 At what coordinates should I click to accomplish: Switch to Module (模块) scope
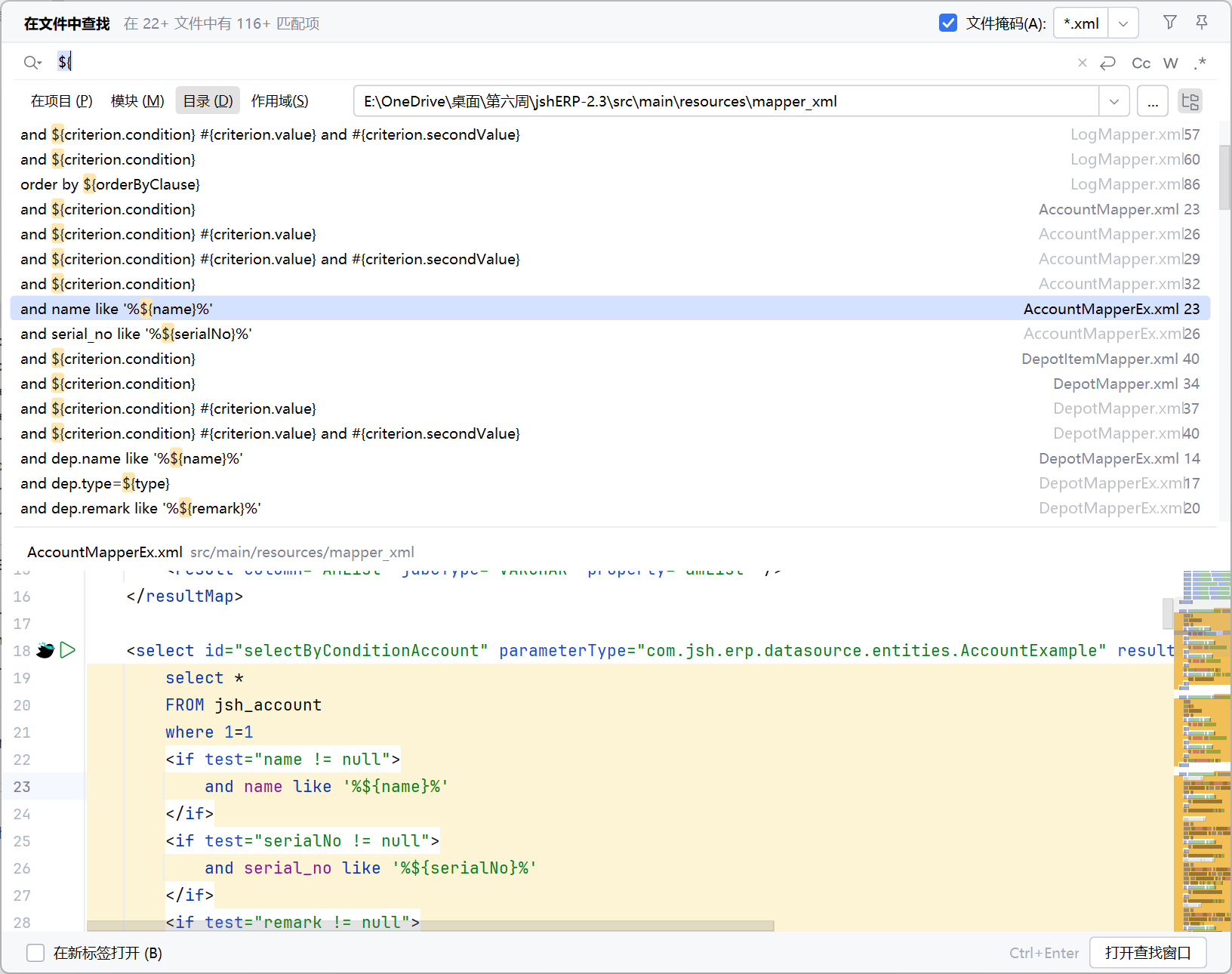[x=137, y=101]
